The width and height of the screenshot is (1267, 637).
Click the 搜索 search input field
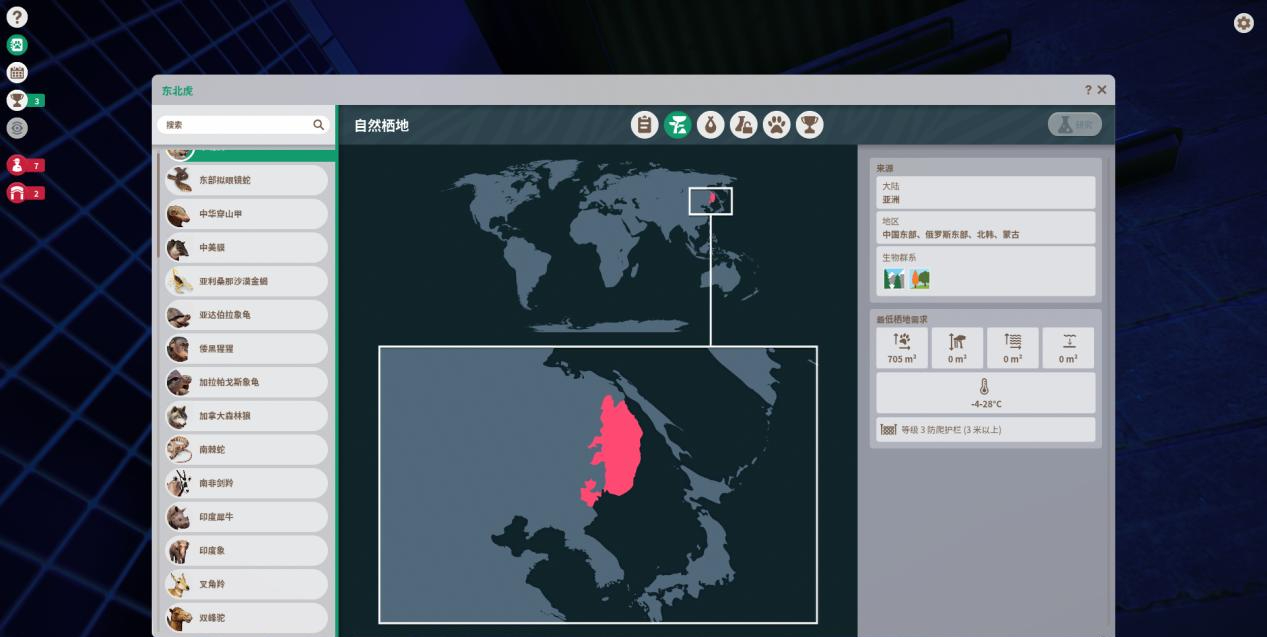coord(236,125)
